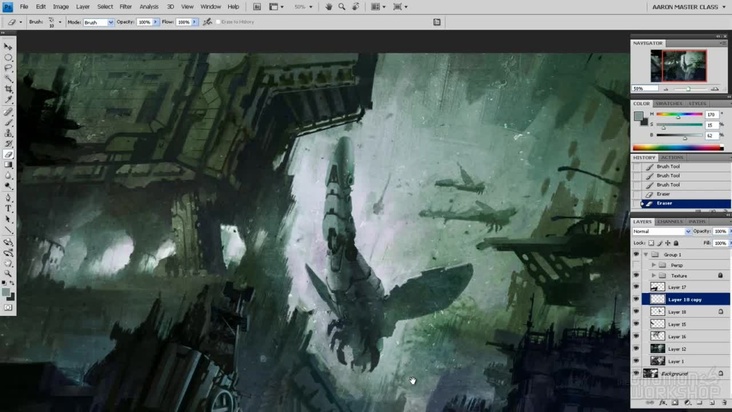The height and width of the screenshot is (412, 732).
Task: Toggle visibility of Layer 12
Action: [636, 349]
